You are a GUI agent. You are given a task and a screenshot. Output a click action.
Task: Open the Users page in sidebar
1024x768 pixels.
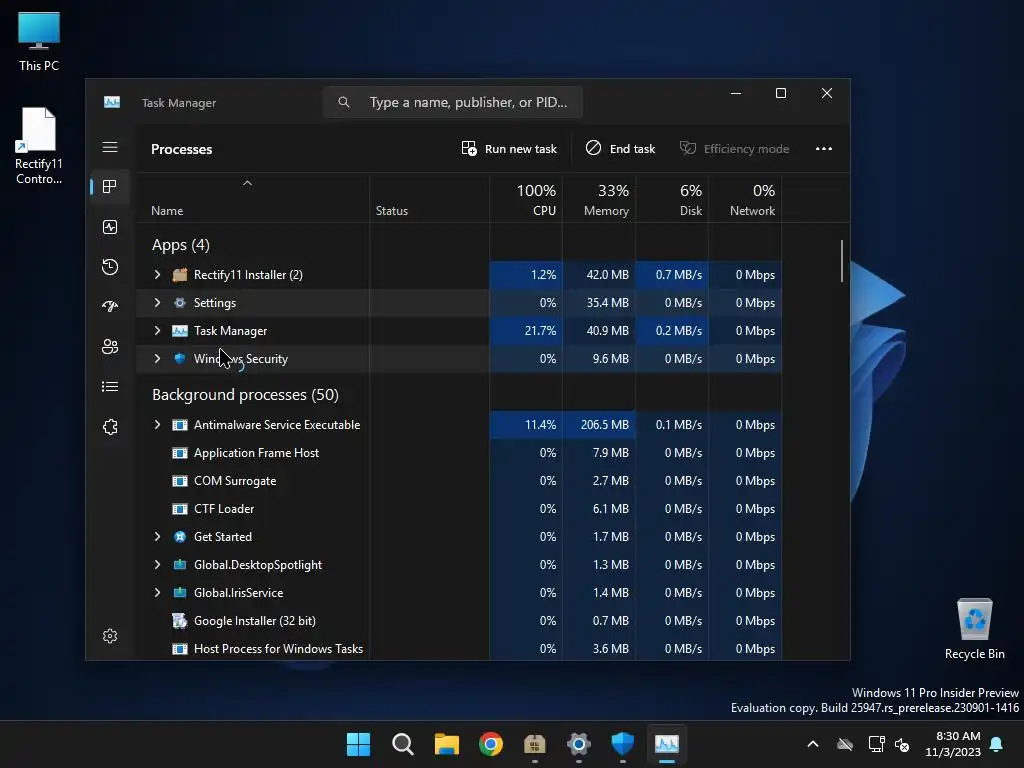coord(110,346)
